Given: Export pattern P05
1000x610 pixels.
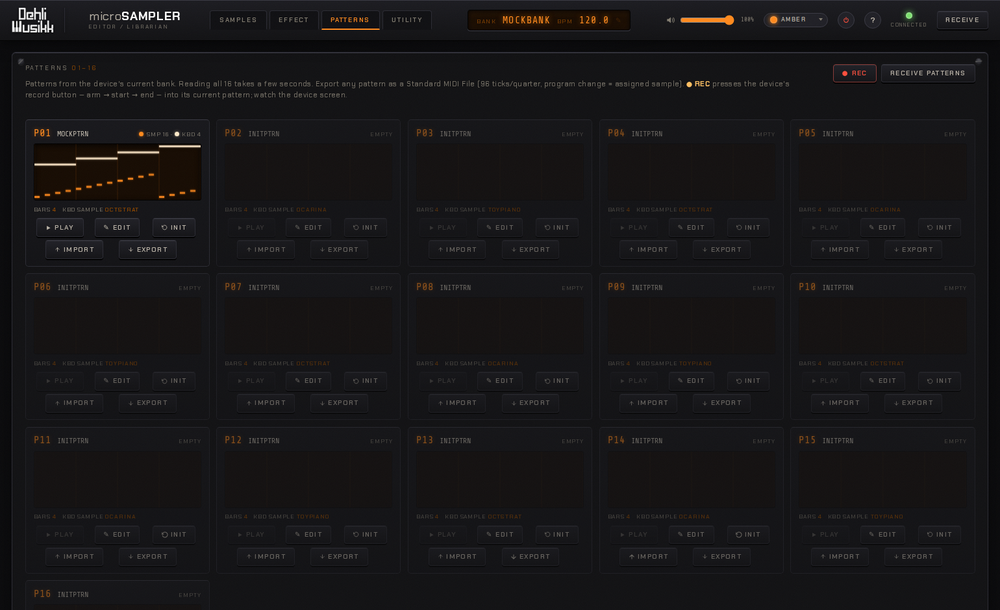Looking at the screenshot, I should [913, 249].
